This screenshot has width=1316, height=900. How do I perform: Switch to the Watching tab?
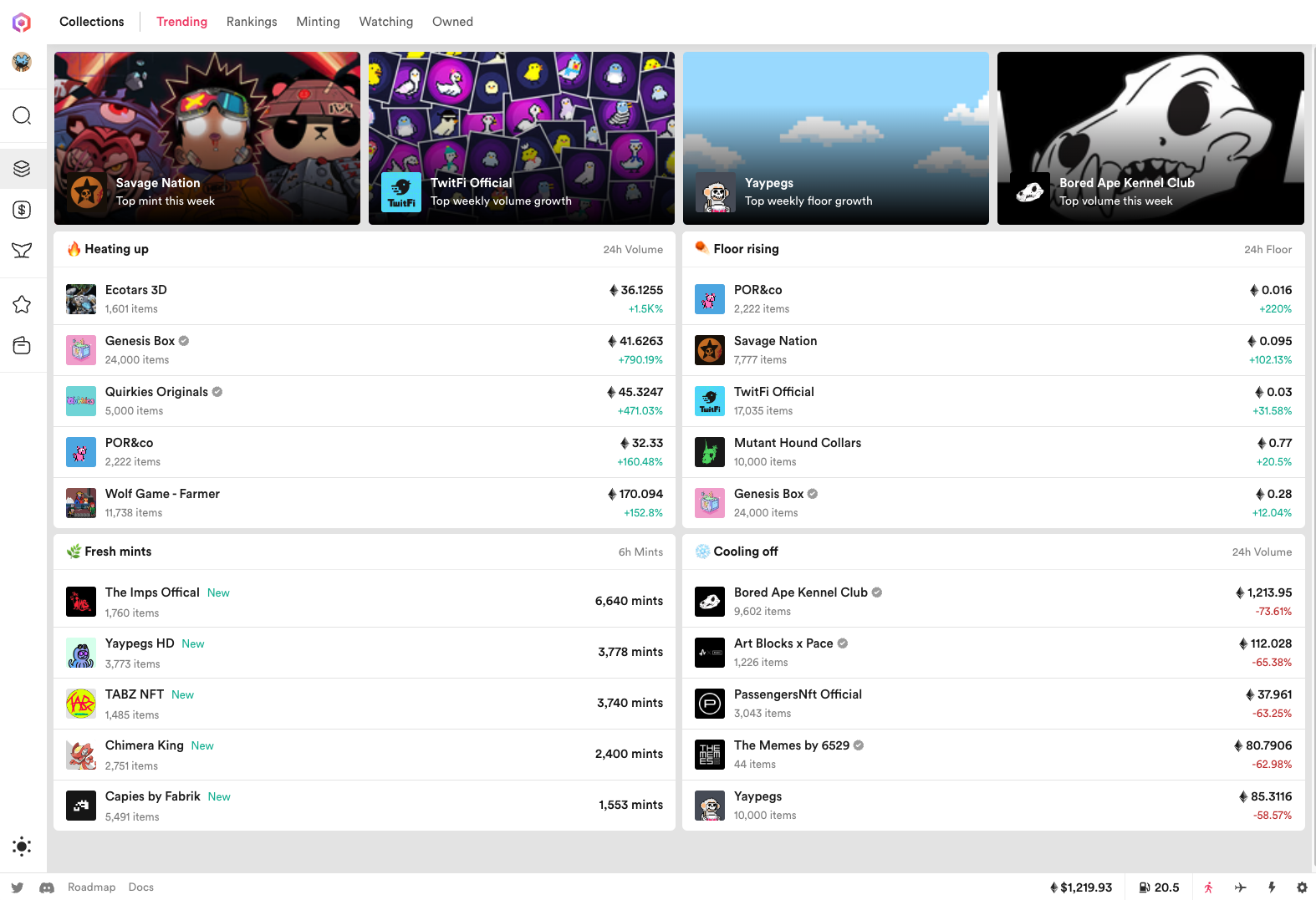[x=385, y=22]
